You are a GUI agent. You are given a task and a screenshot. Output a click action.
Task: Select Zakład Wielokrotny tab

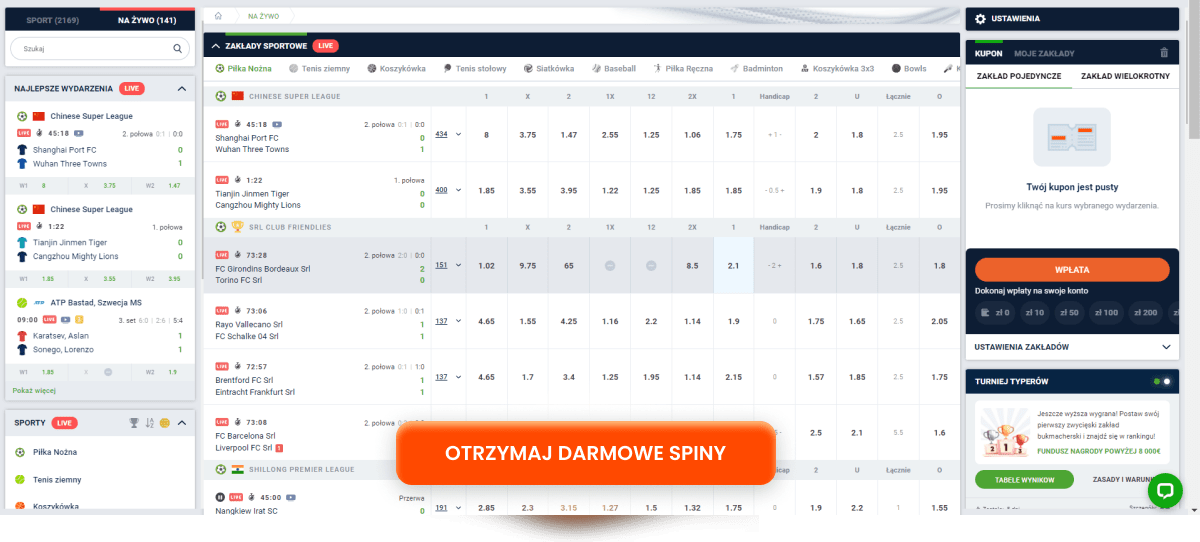(x=1125, y=76)
